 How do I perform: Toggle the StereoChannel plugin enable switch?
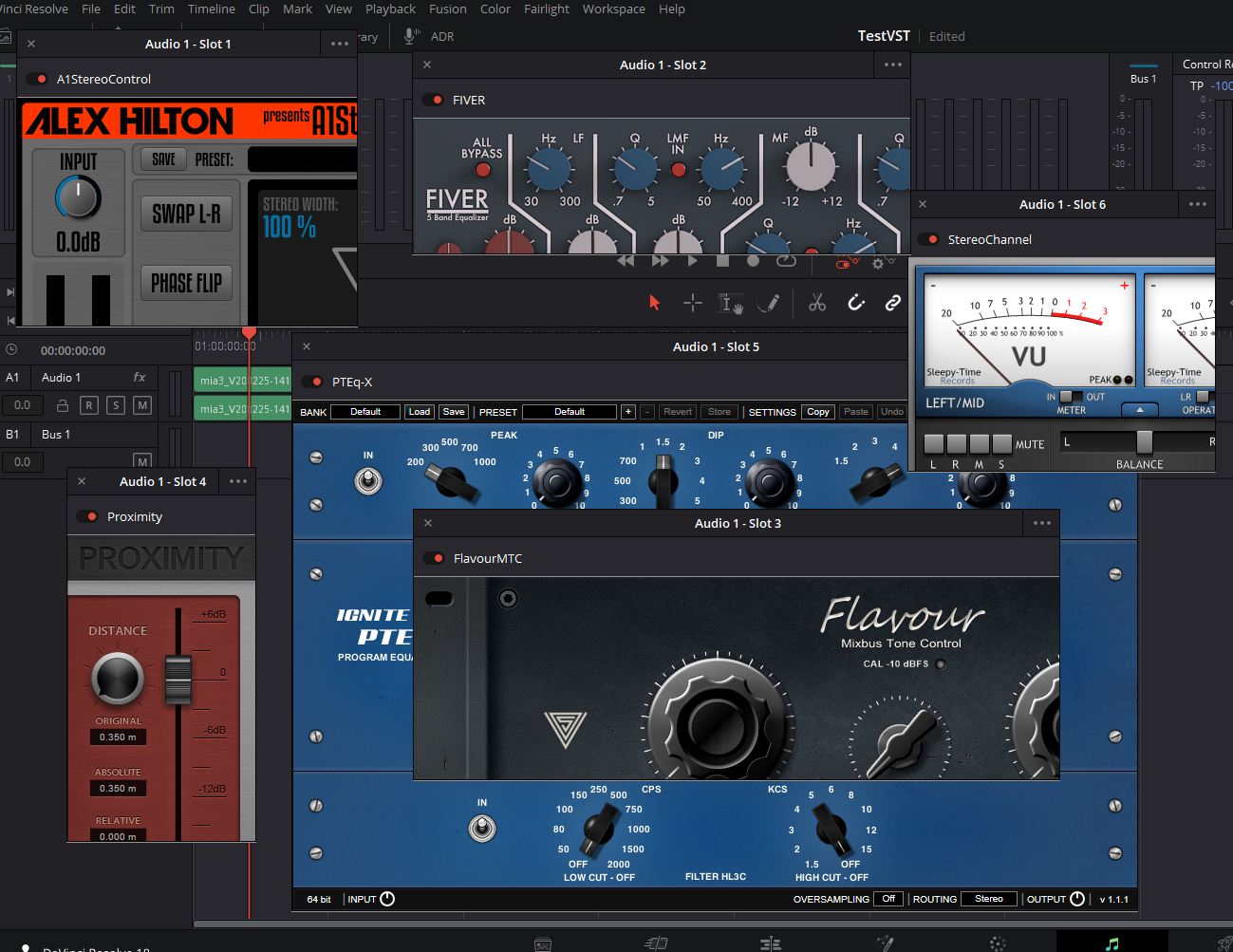[x=928, y=239]
